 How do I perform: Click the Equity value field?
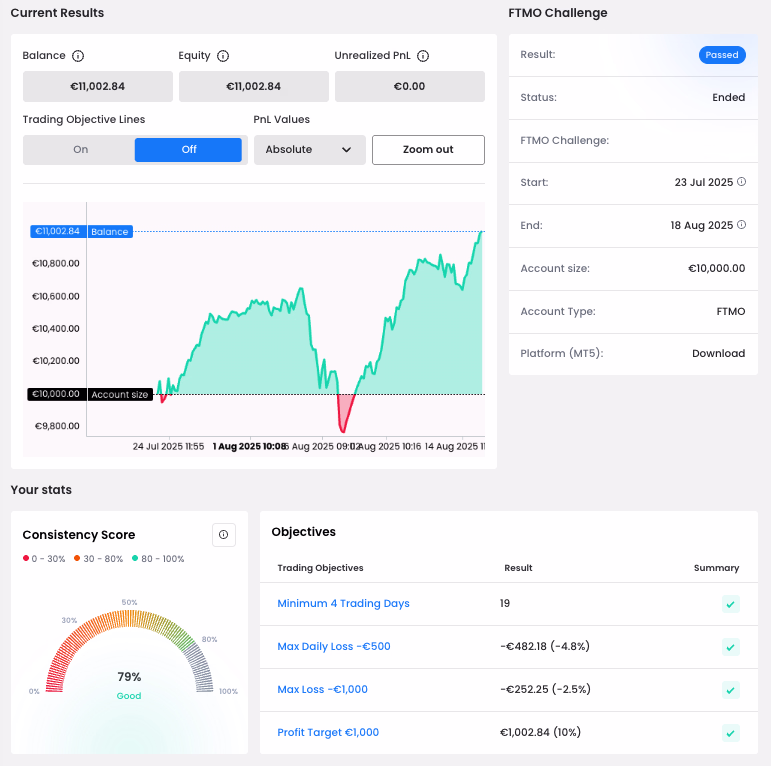(x=254, y=87)
